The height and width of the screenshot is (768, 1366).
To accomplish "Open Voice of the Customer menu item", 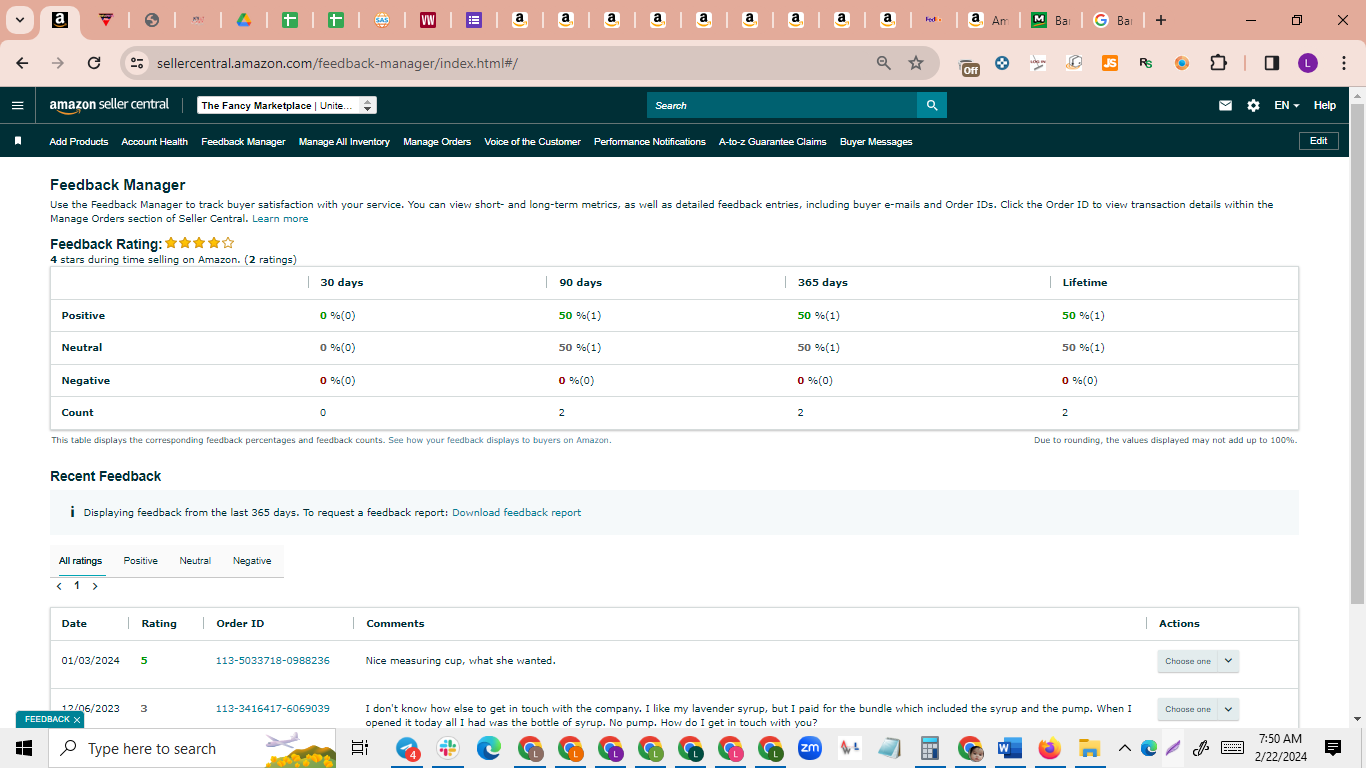I will (x=532, y=141).
